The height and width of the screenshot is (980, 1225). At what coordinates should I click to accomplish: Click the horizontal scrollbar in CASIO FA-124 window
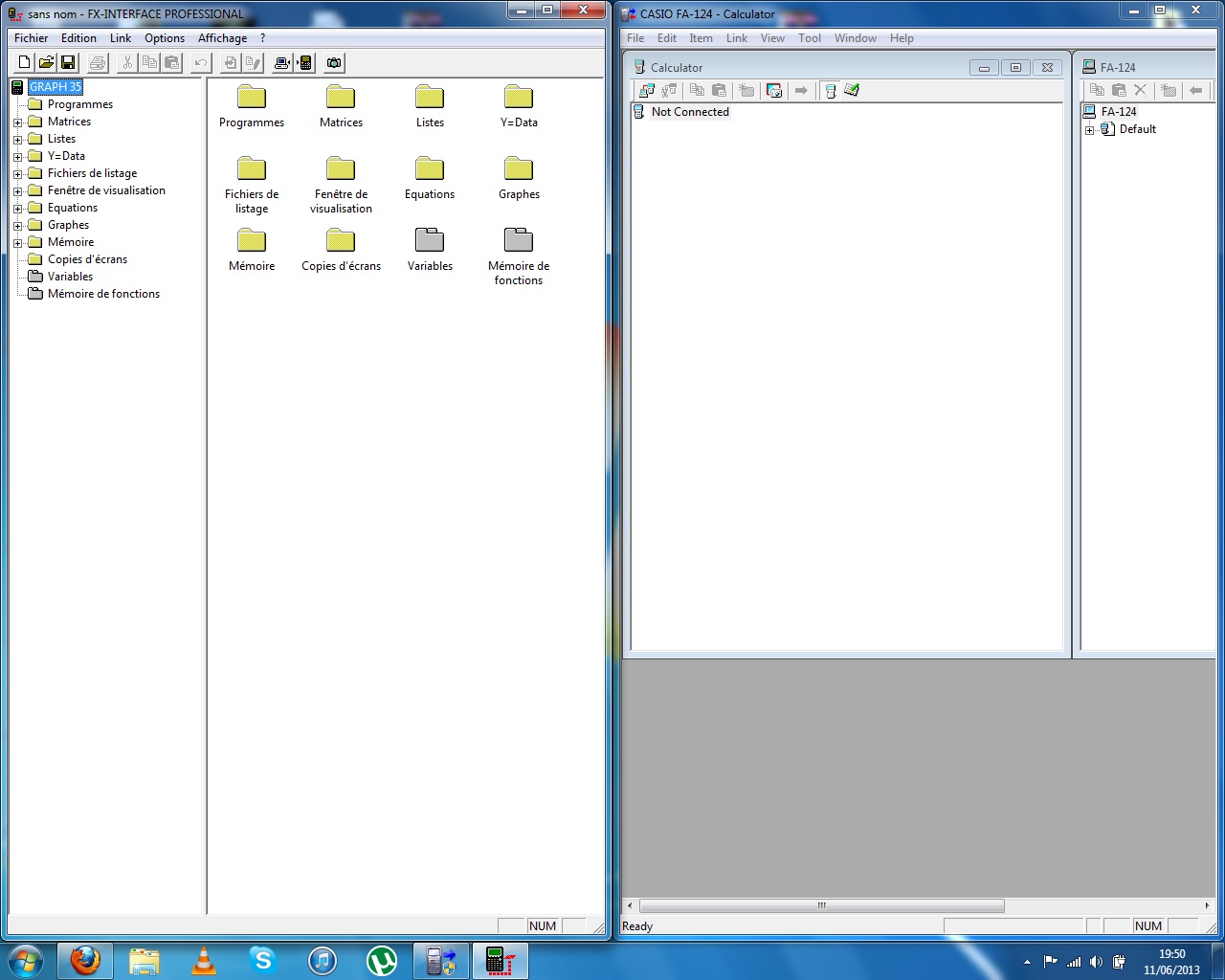point(821,905)
